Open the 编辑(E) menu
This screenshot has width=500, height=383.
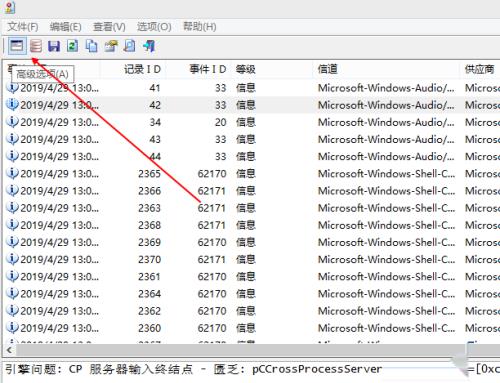66,27
